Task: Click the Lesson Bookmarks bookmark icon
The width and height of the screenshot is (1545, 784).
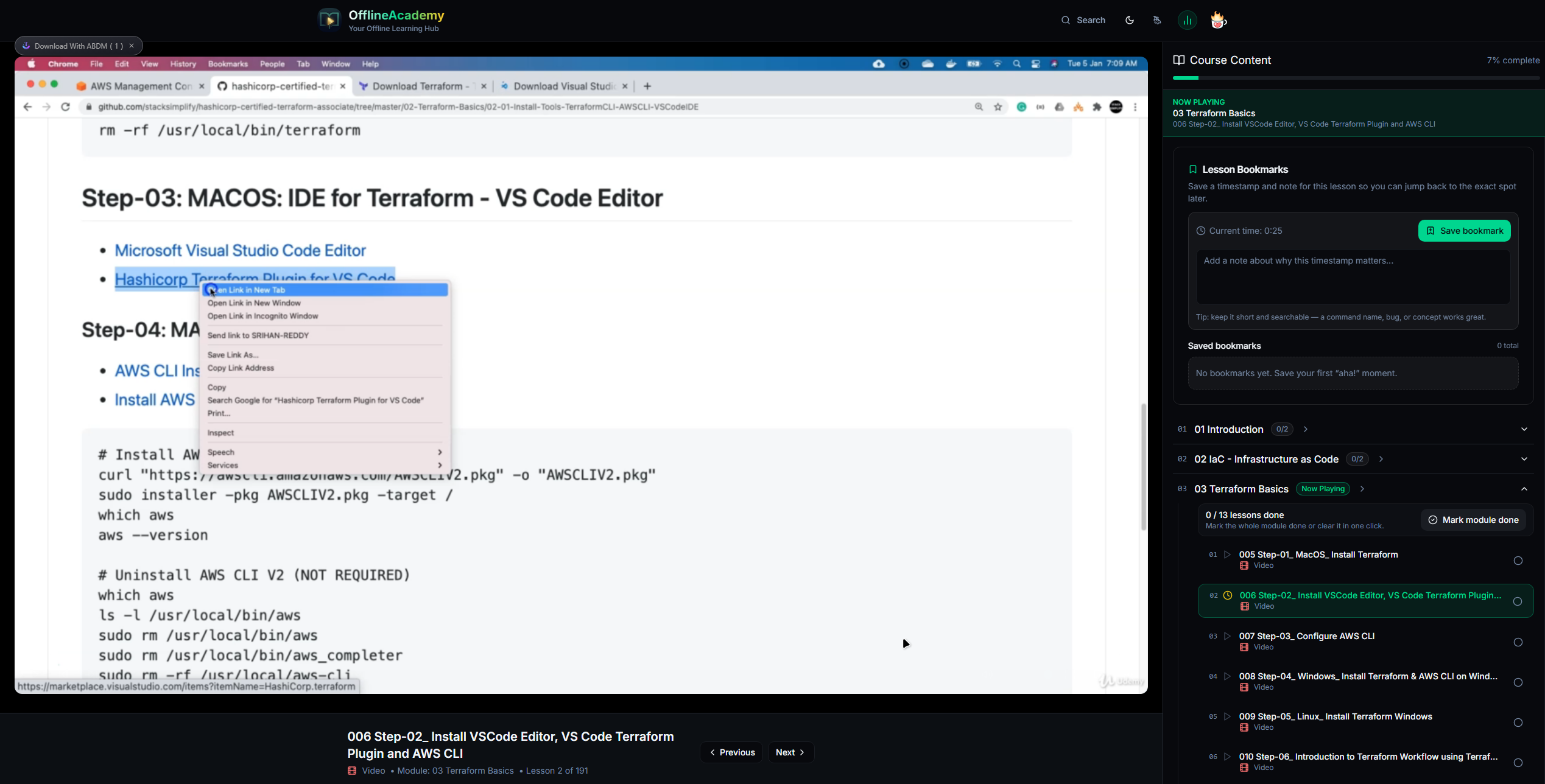Action: pyautogui.click(x=1193, y=170)
